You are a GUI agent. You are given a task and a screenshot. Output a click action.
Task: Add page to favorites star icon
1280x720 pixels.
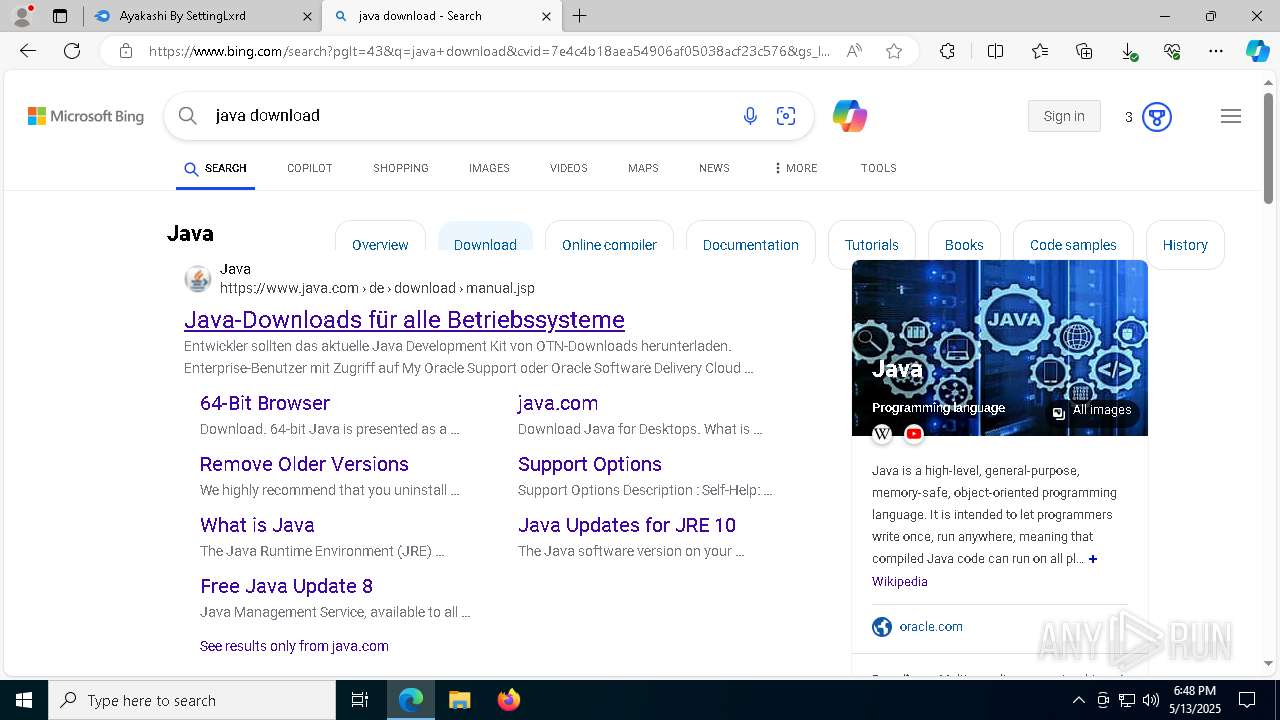(x=894, y=51)
